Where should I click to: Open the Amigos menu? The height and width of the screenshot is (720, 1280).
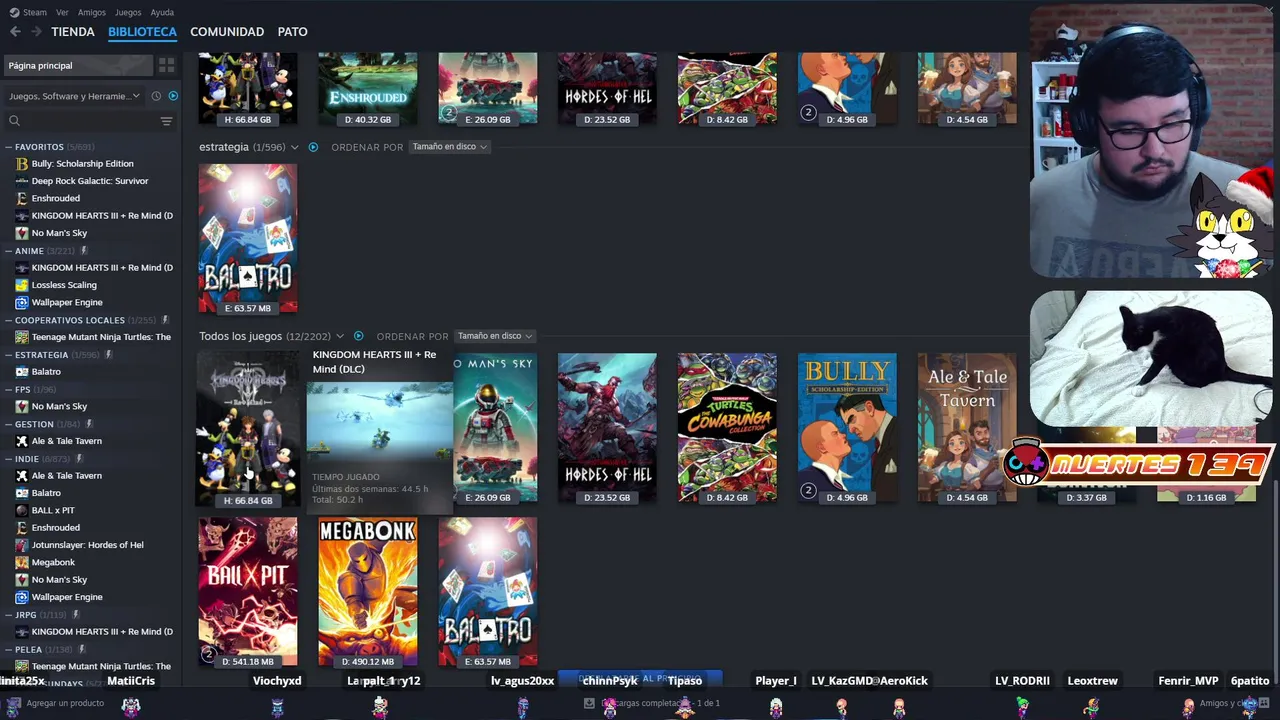pos(92,12)
